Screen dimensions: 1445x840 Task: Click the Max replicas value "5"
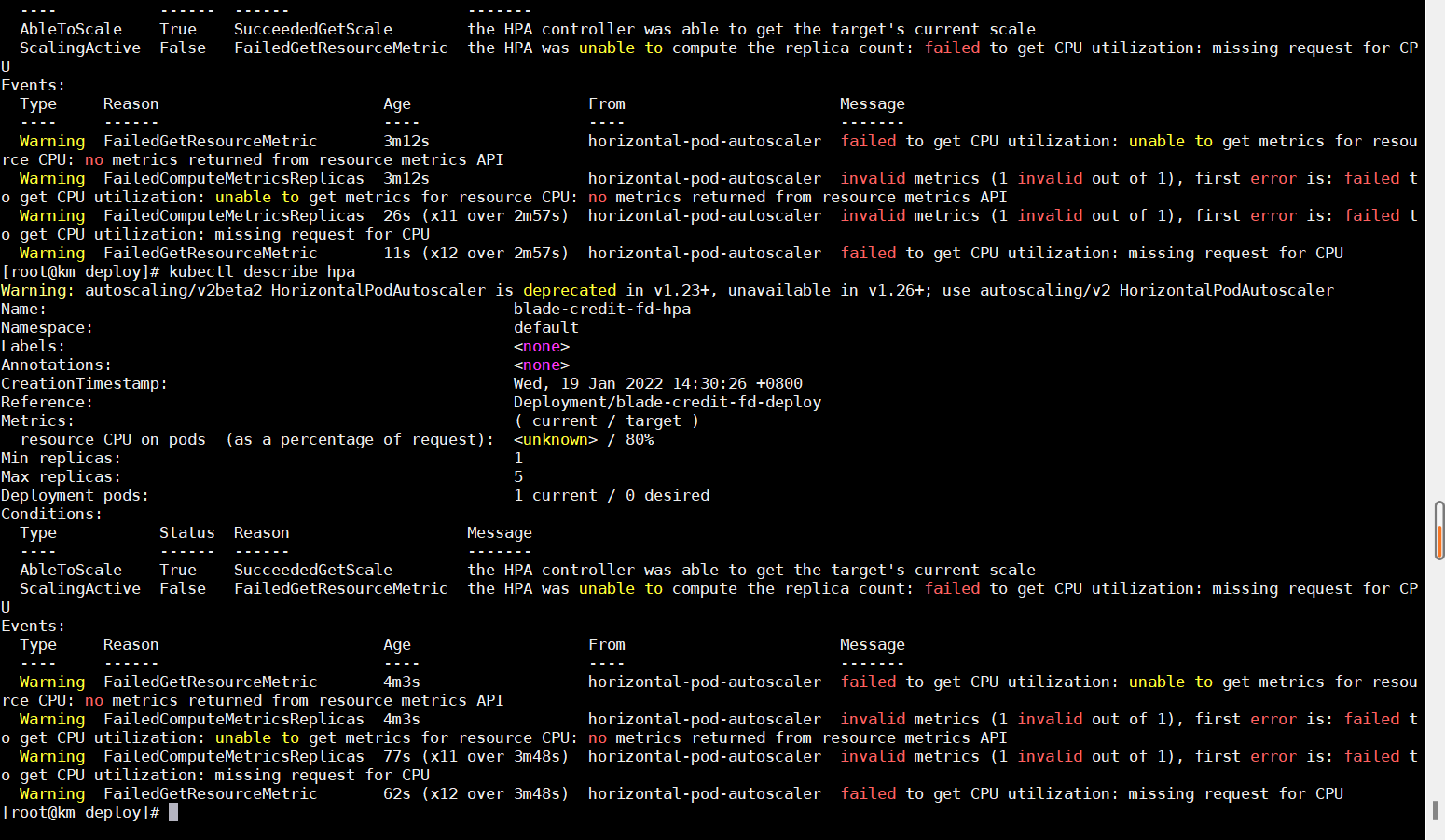pos(518,476)
